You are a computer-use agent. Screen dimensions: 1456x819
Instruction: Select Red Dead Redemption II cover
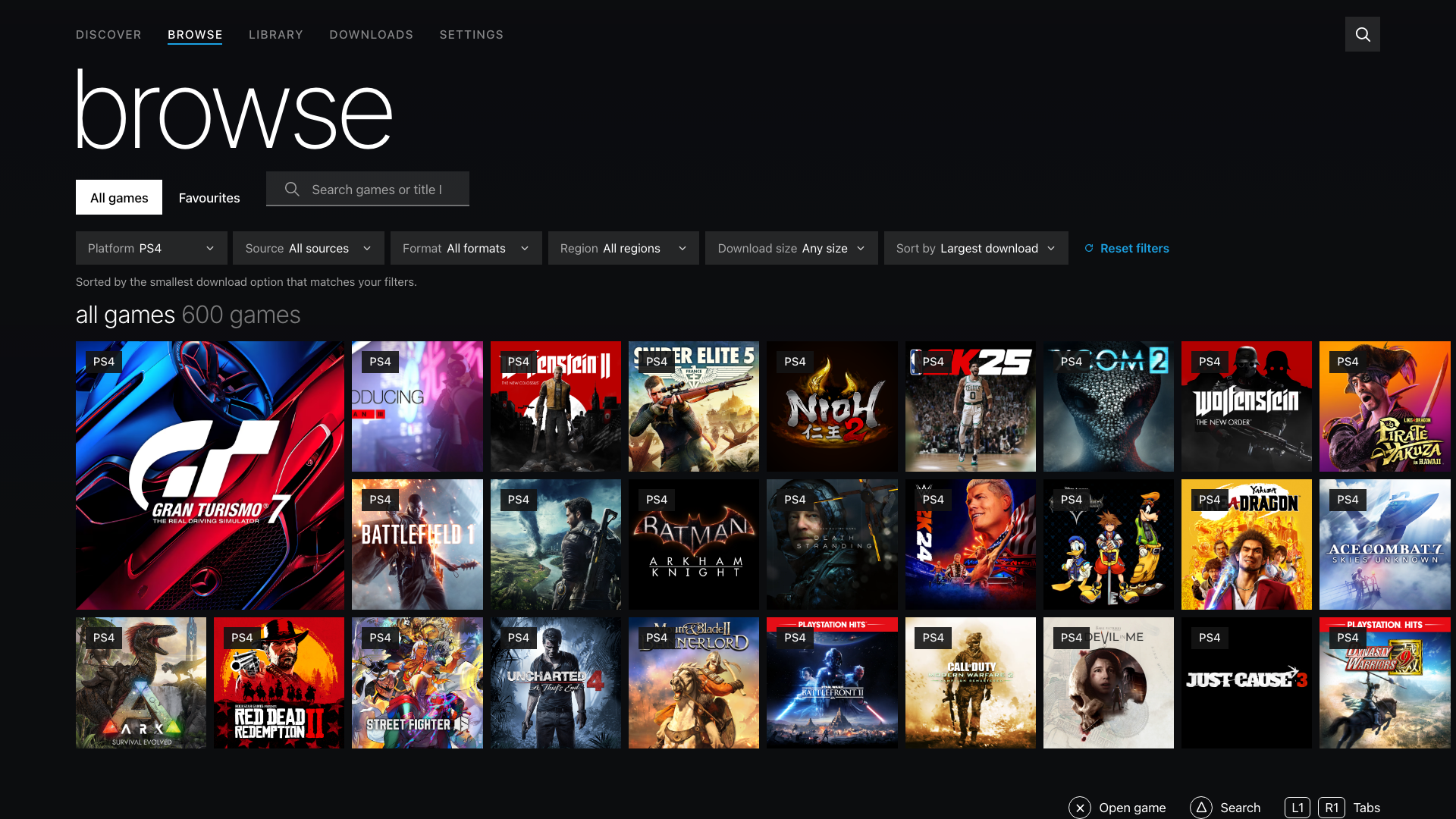coord(279,682)
